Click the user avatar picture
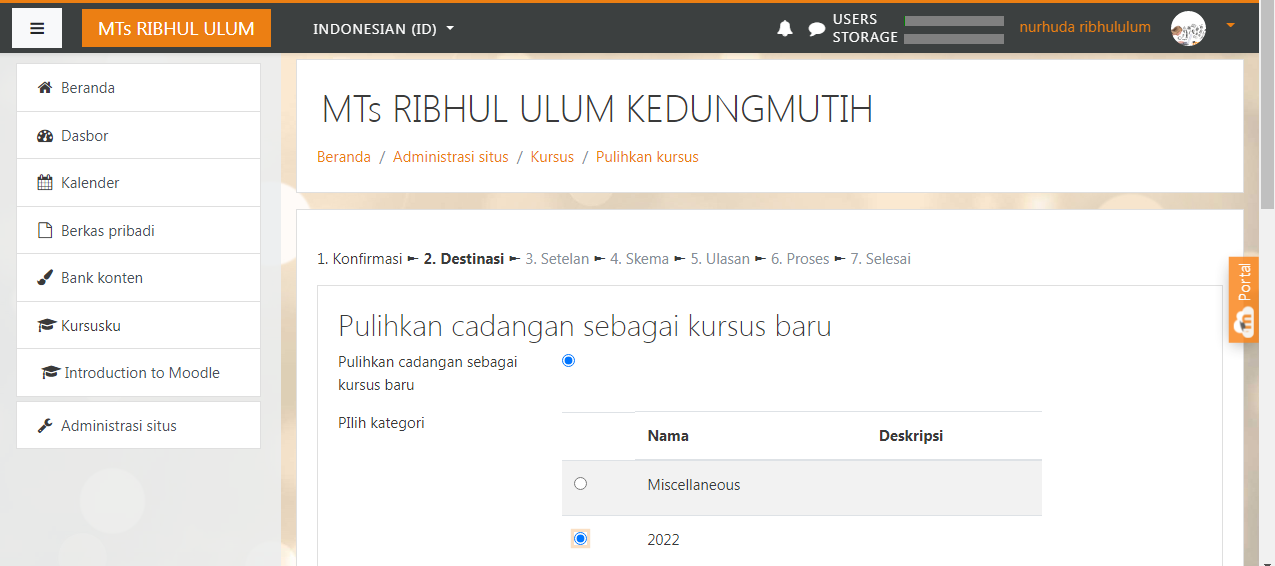The height and width of the screenshot is (566, 1275). coord(1188,28)
